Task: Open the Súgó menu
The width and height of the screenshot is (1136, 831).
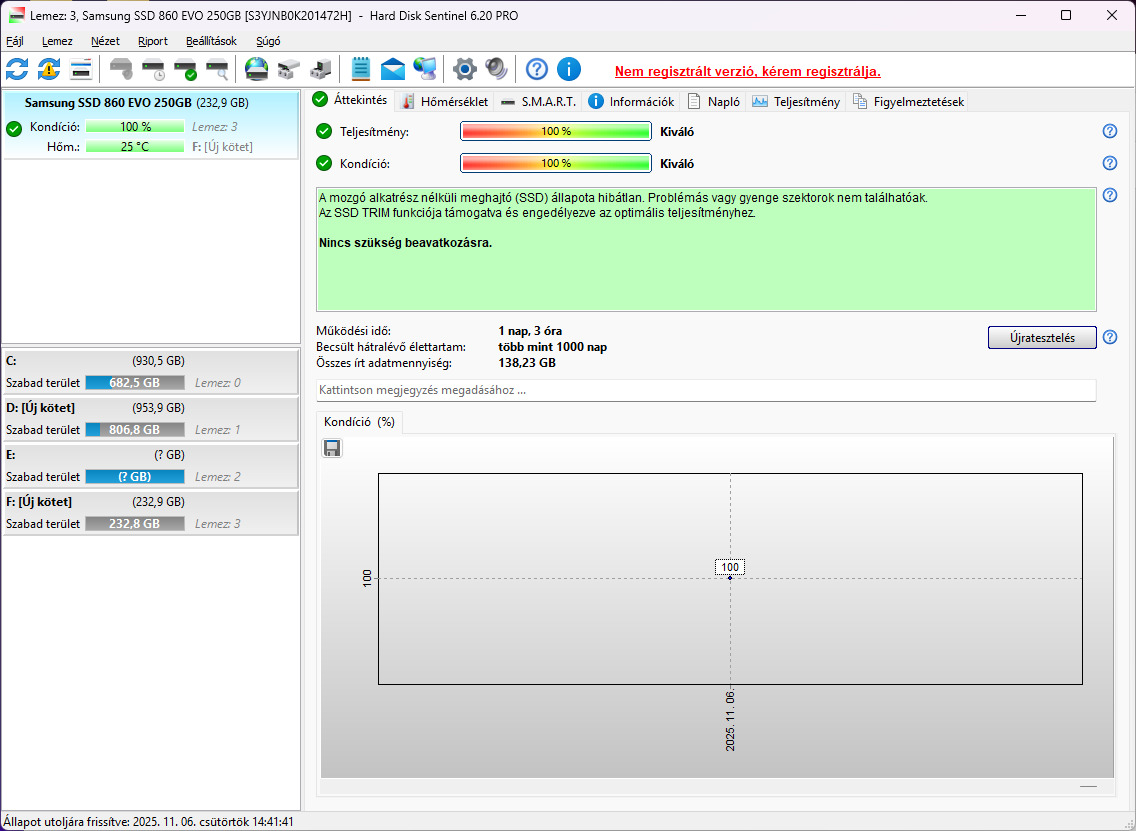Action: point(268,41)
